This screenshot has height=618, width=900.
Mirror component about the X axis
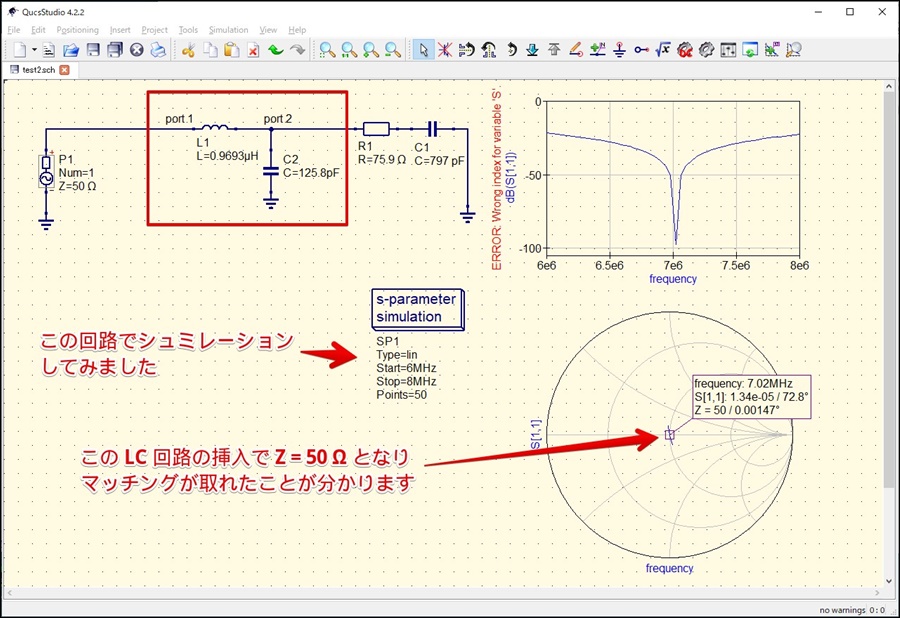(467, 50)
